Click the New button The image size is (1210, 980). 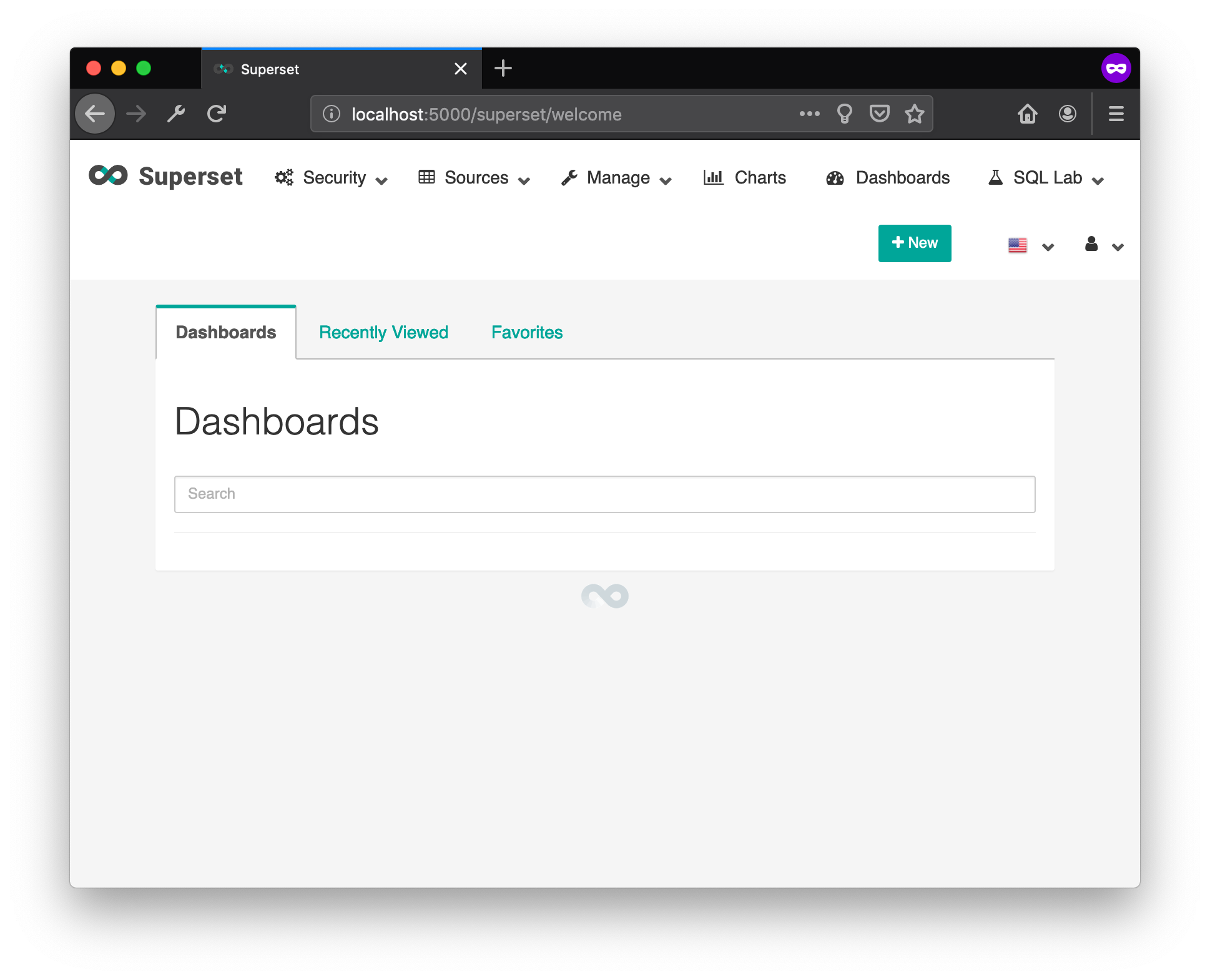coord(914,243)
